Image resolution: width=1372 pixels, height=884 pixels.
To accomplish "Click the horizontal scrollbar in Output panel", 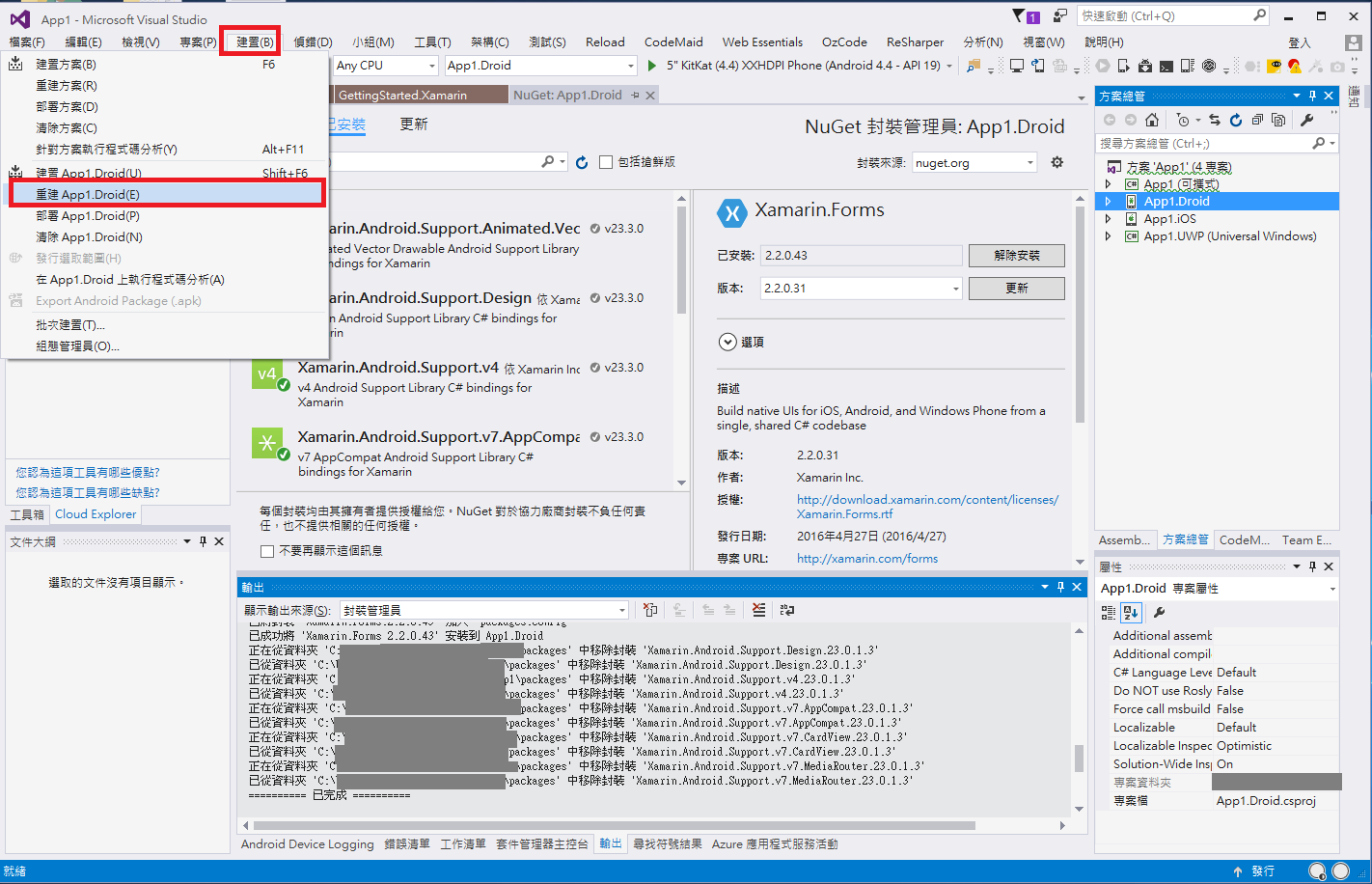I will [x=614, y=826].
